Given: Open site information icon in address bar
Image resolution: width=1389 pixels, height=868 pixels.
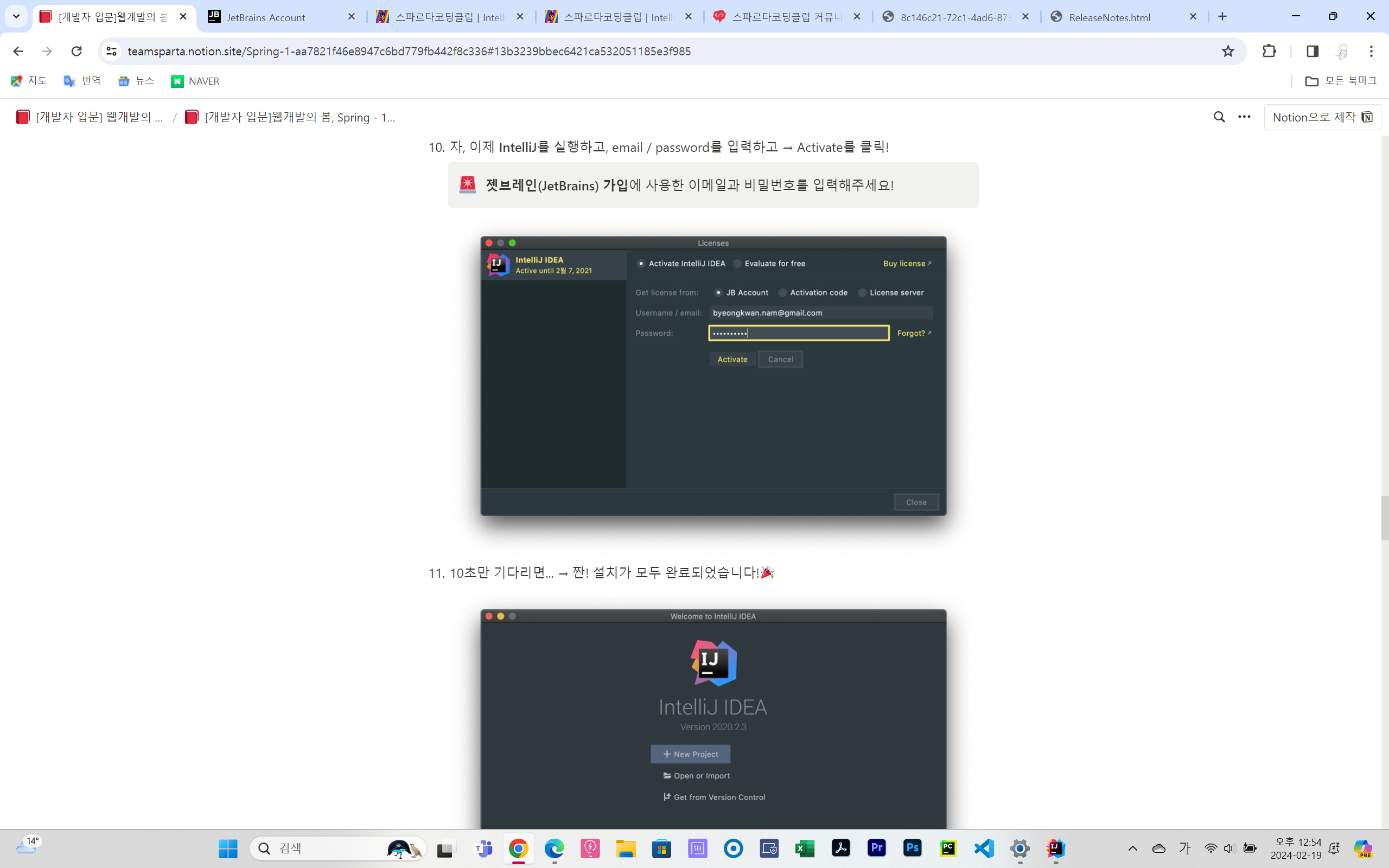Looking at the screenshot, I should 111,51.
